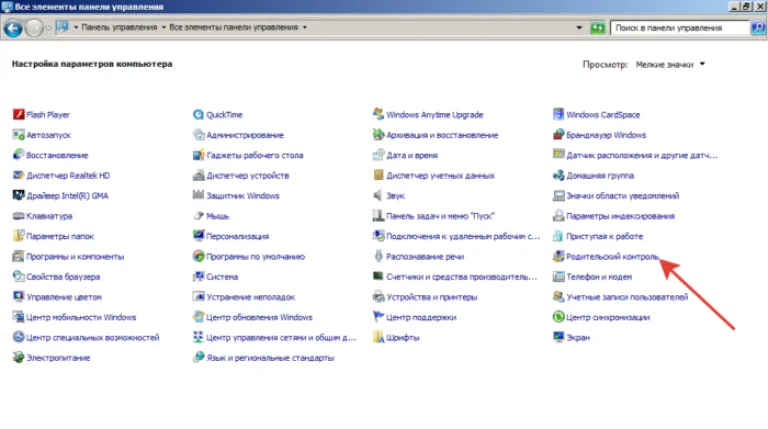Open the Электропитание icon

pyautogui.click(x=19, y=358)
